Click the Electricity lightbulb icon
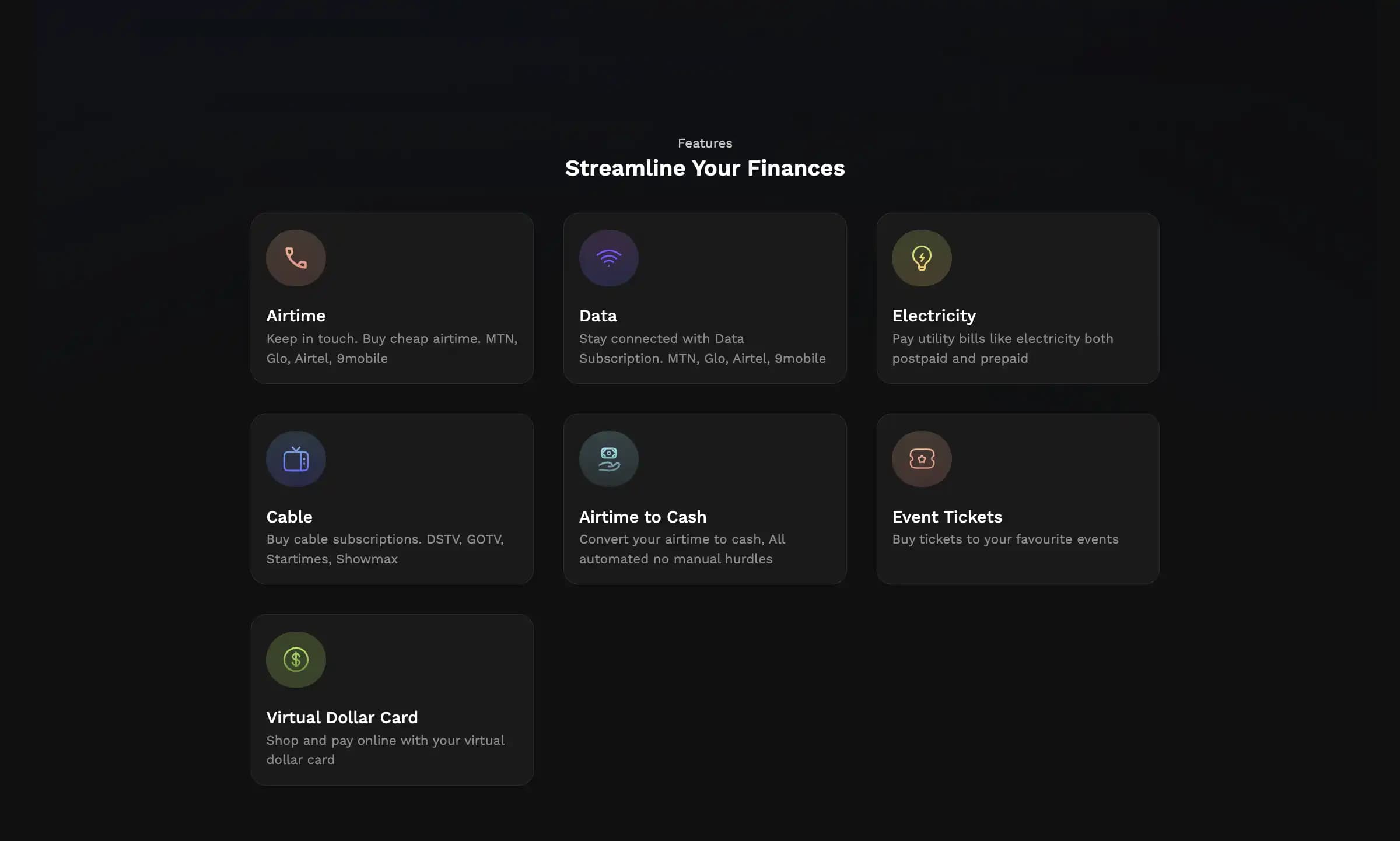This screenshot has height=841, width=1400. [922, 258]
